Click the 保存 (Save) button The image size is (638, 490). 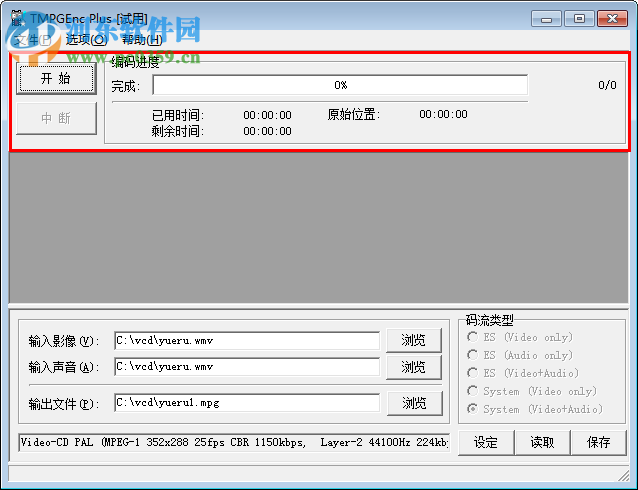[x=599, y=442]
